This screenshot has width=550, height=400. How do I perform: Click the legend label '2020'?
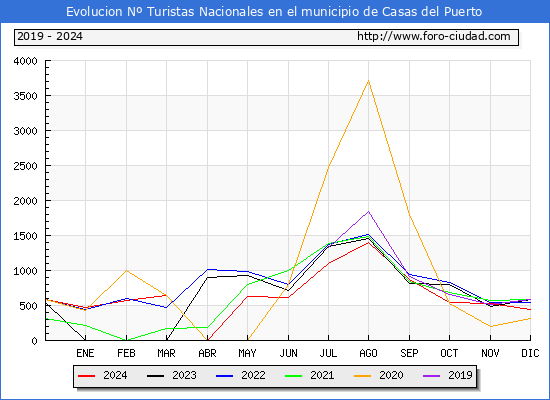(391, 375)
